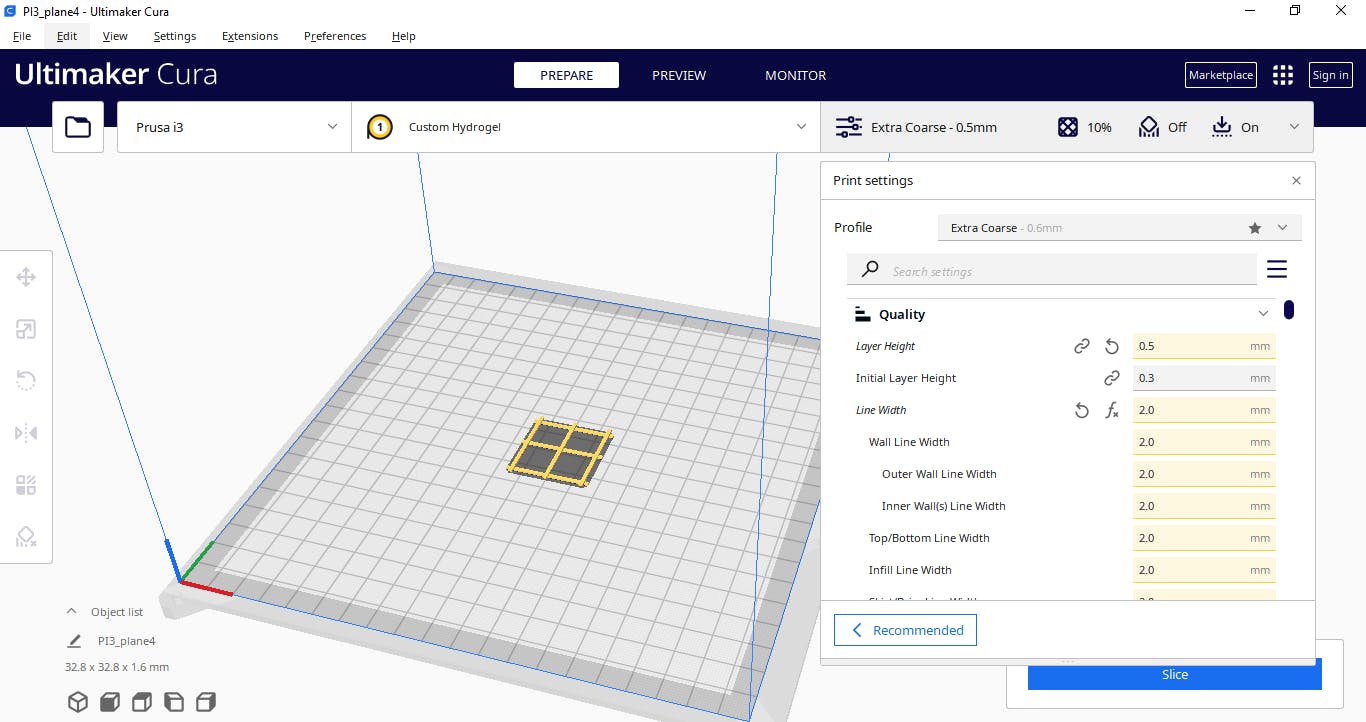Viewport: 1366px width, 722px height.
Task: Switch to left side view cube icon
Action: (174, 701)
